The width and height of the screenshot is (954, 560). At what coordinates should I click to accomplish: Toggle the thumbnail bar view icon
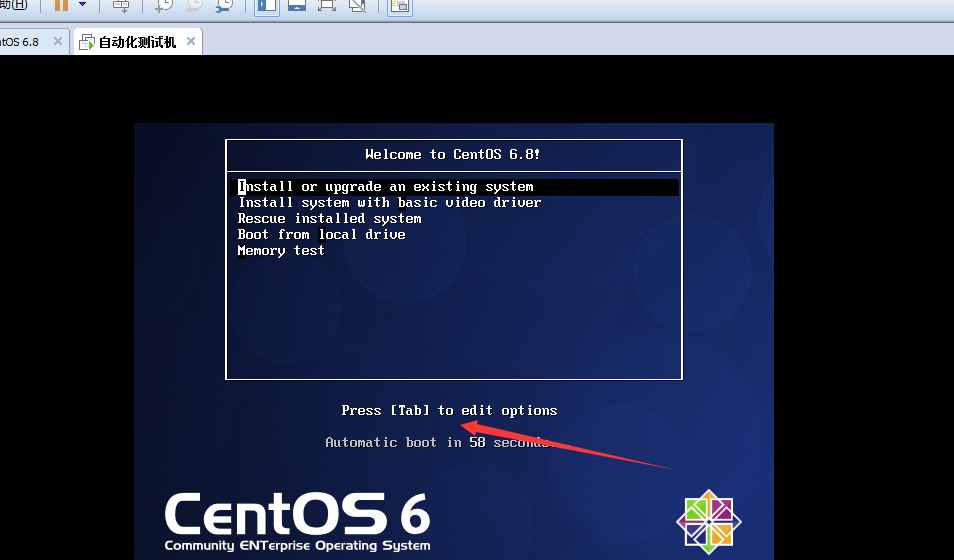(x=297, y=6)
